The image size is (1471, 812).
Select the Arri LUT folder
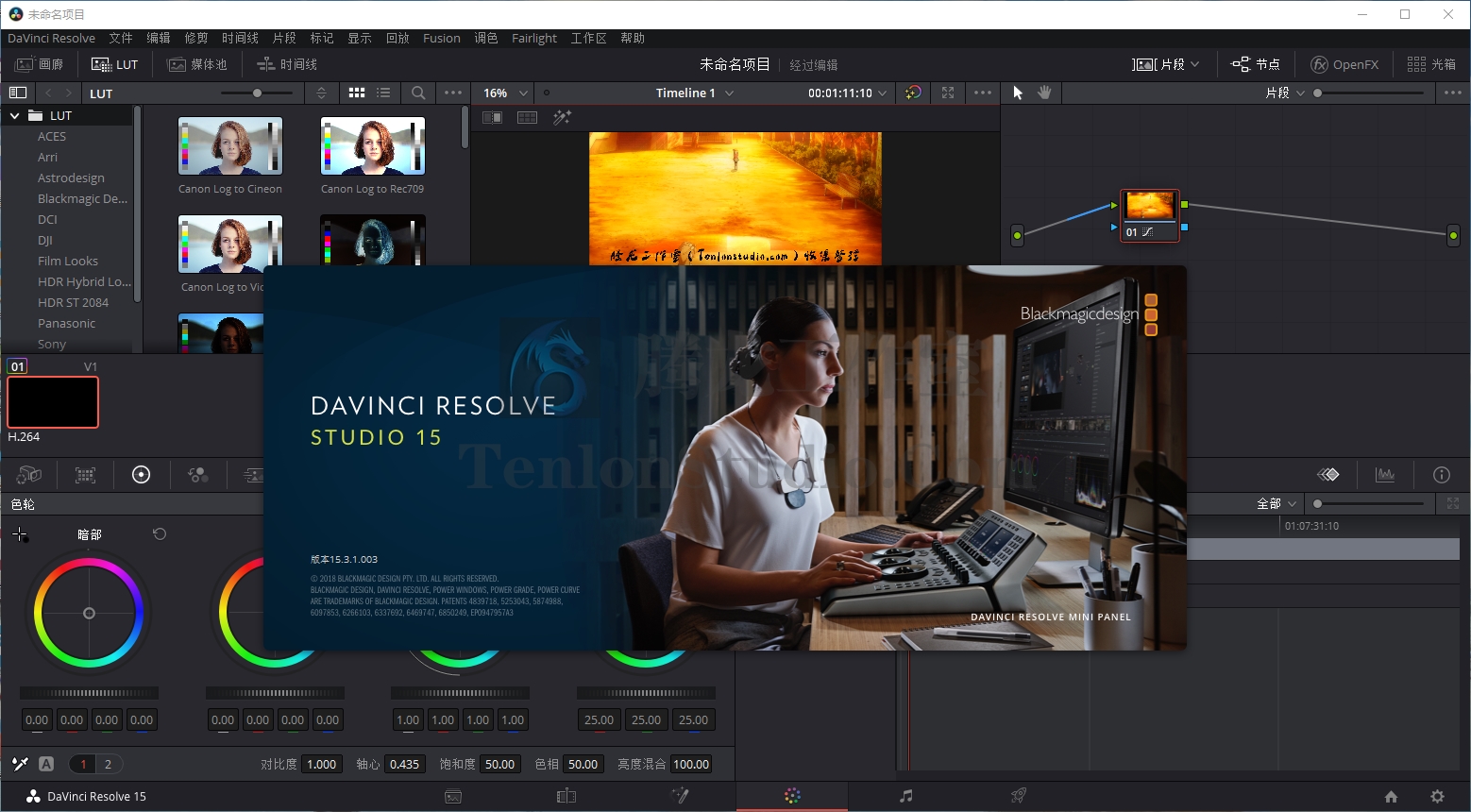tap(47, 157)
